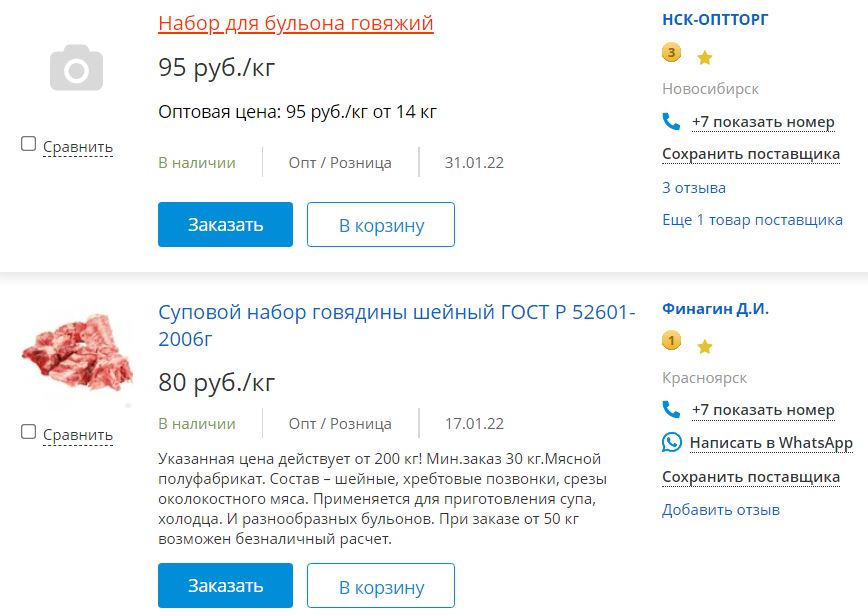Click the camera placeholder image icon

(76, 68)
